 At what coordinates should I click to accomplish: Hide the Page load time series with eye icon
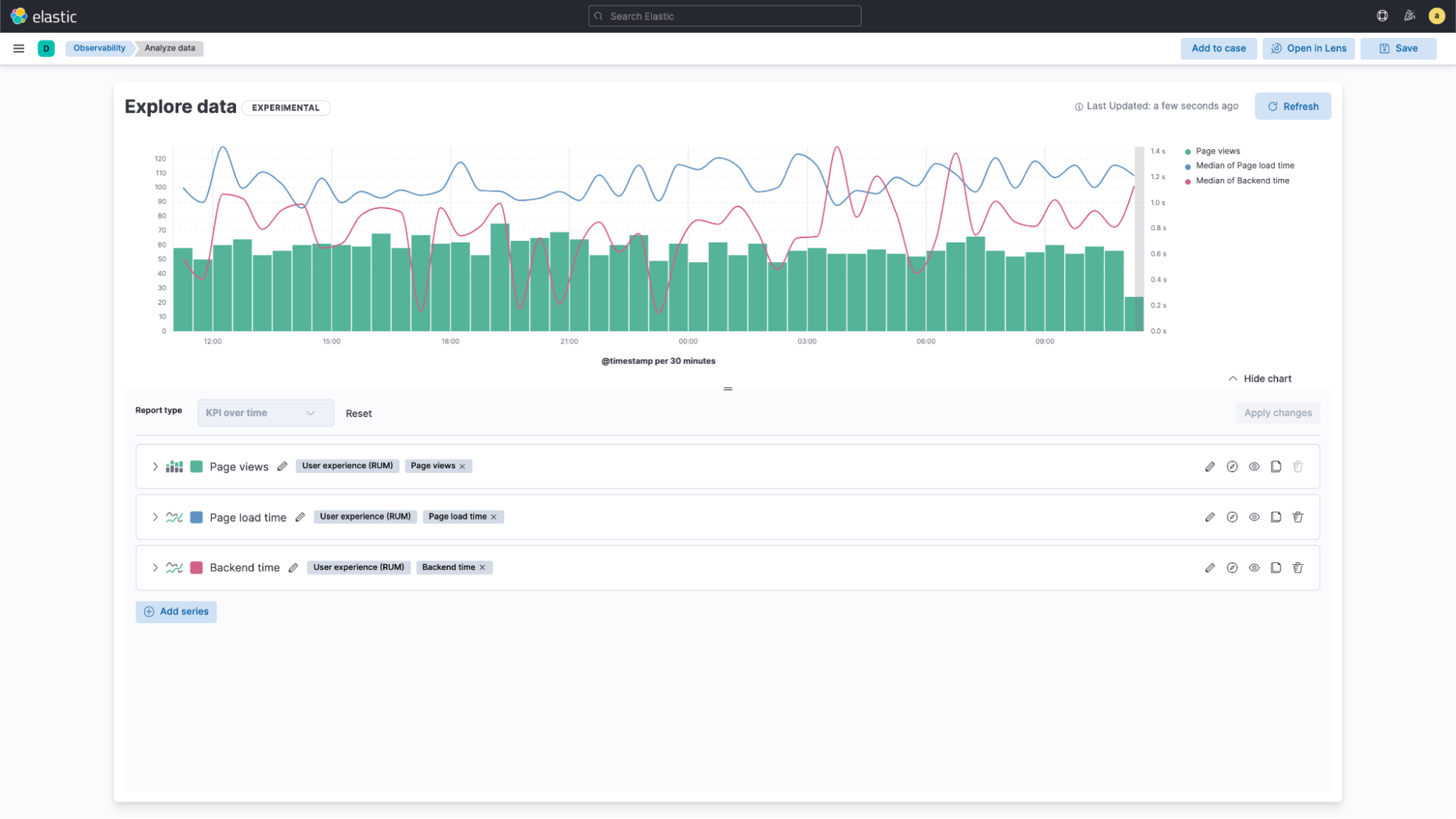click(x=1254, y=517)
